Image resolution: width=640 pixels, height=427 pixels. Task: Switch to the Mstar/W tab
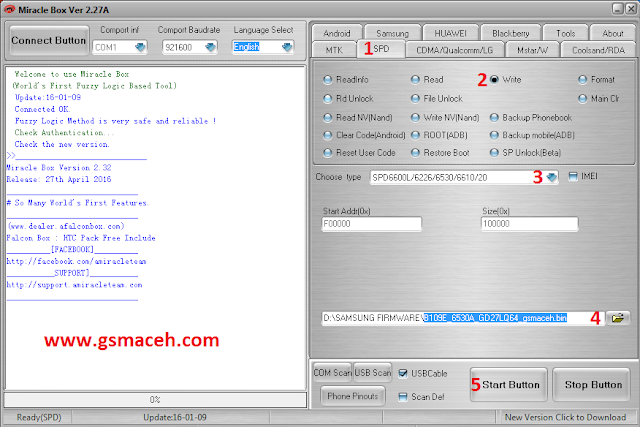coord(532,50)
